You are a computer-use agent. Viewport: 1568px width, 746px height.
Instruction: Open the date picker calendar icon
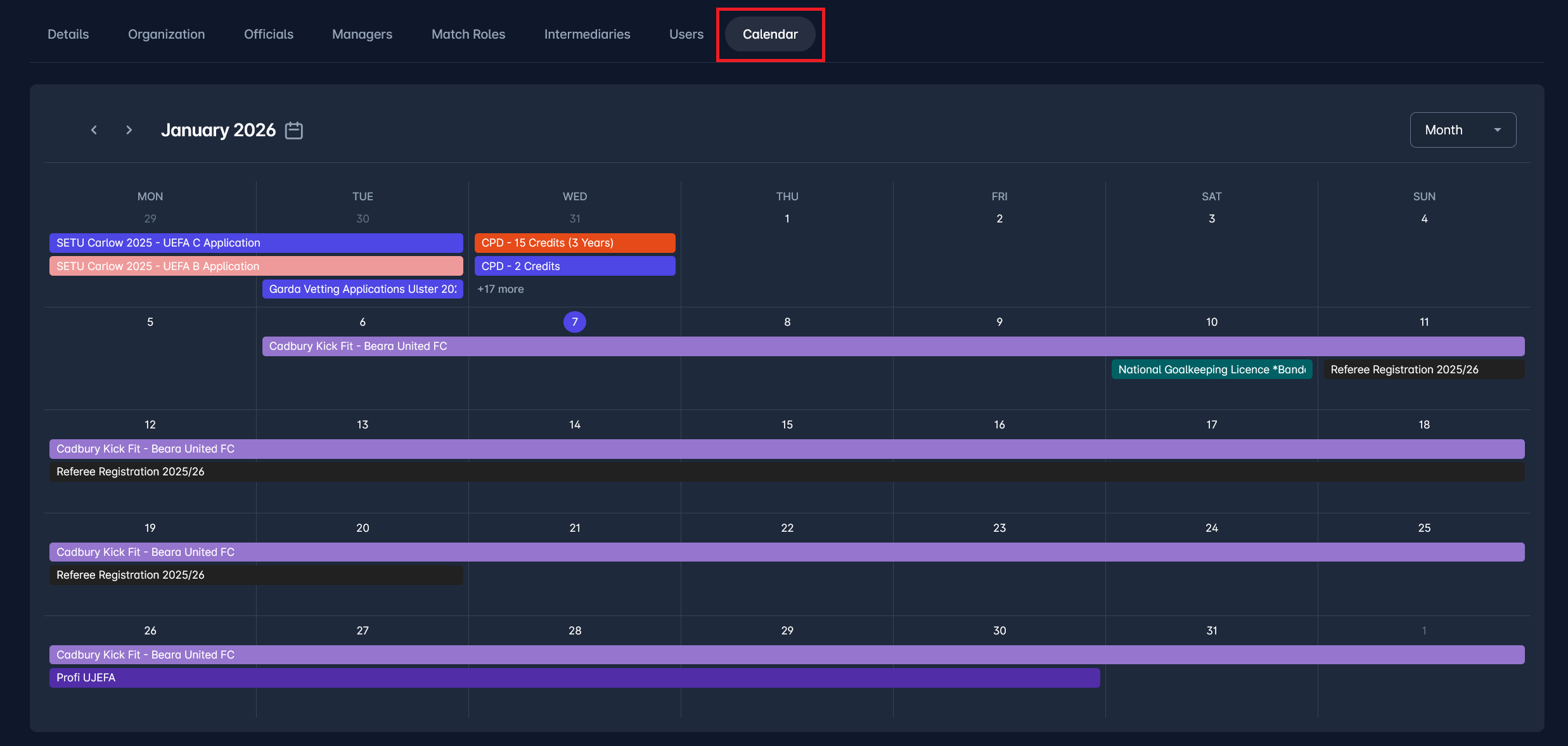[x=294, y=130]
